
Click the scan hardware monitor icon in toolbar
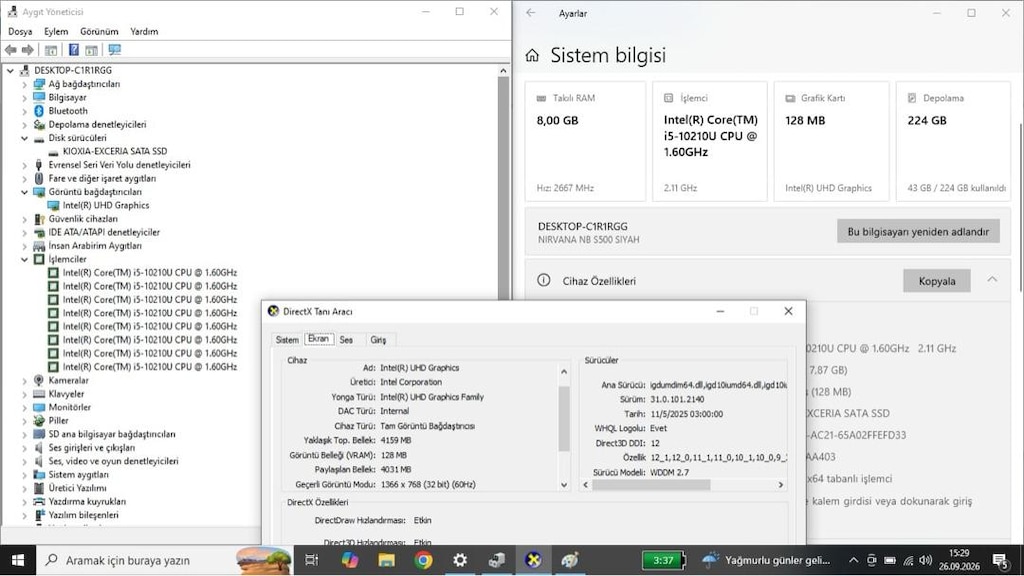[x=115, y=50]
